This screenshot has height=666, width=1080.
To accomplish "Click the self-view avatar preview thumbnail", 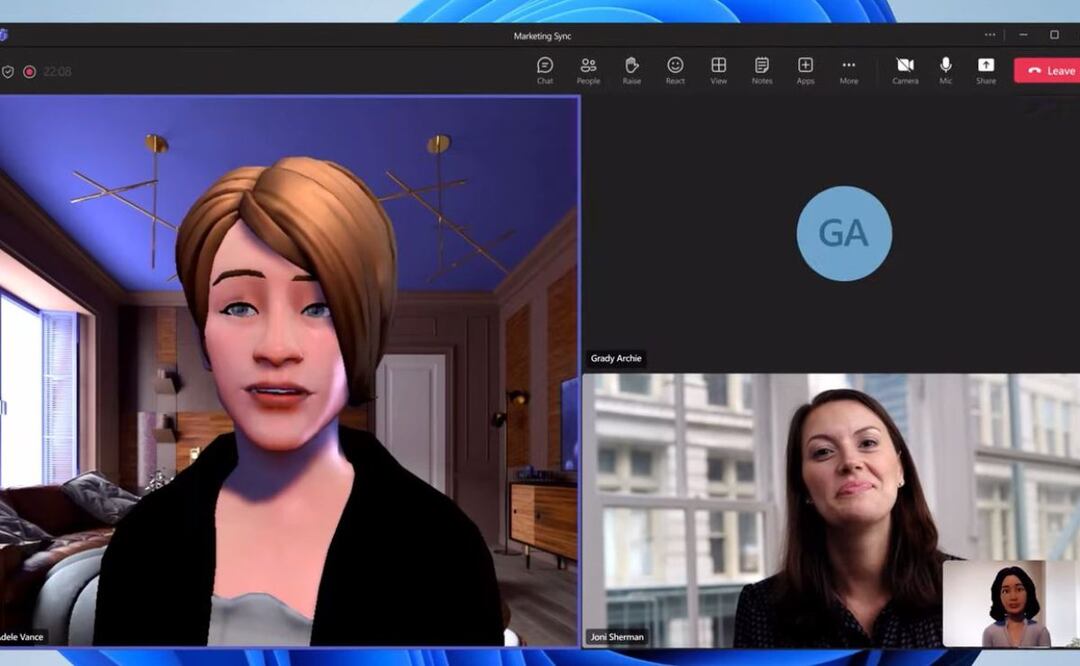I will pyautogui.click(x=1009, y=603).
